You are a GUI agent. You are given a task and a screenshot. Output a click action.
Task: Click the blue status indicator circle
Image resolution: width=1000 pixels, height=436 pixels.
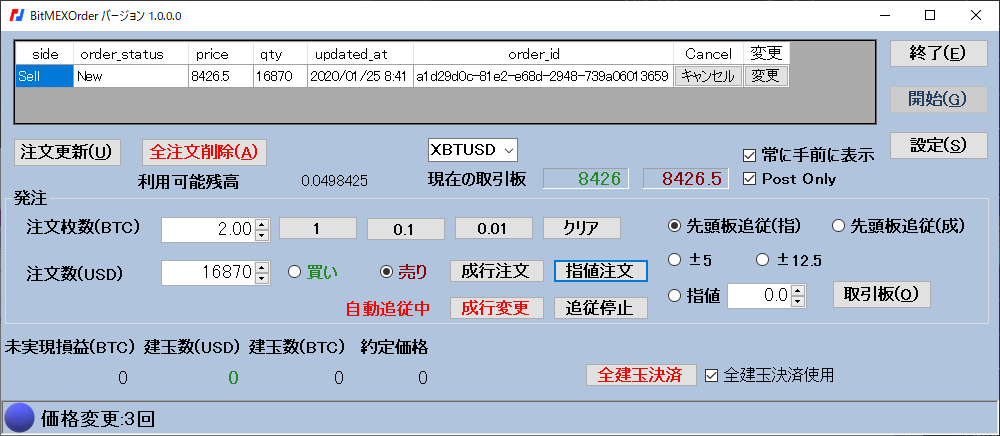pos(19,419)
